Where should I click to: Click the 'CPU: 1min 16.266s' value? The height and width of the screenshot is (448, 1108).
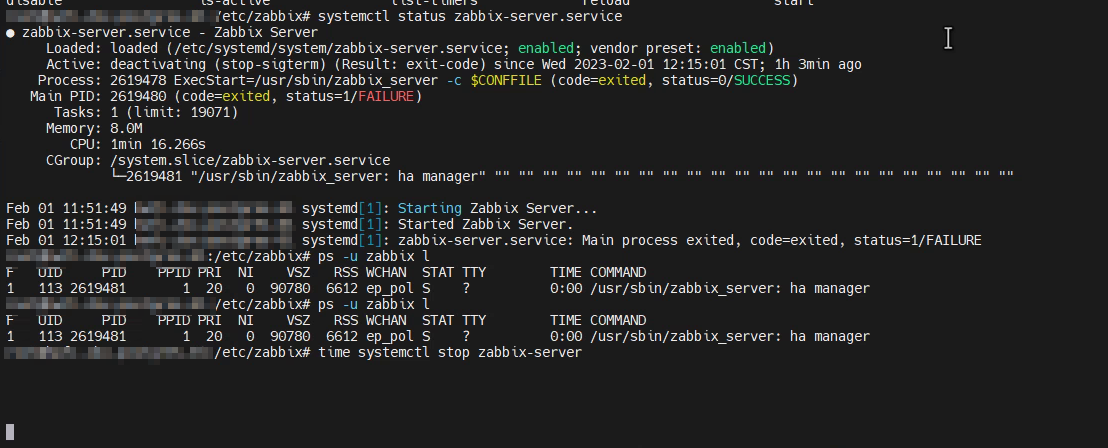pos(158,144)
